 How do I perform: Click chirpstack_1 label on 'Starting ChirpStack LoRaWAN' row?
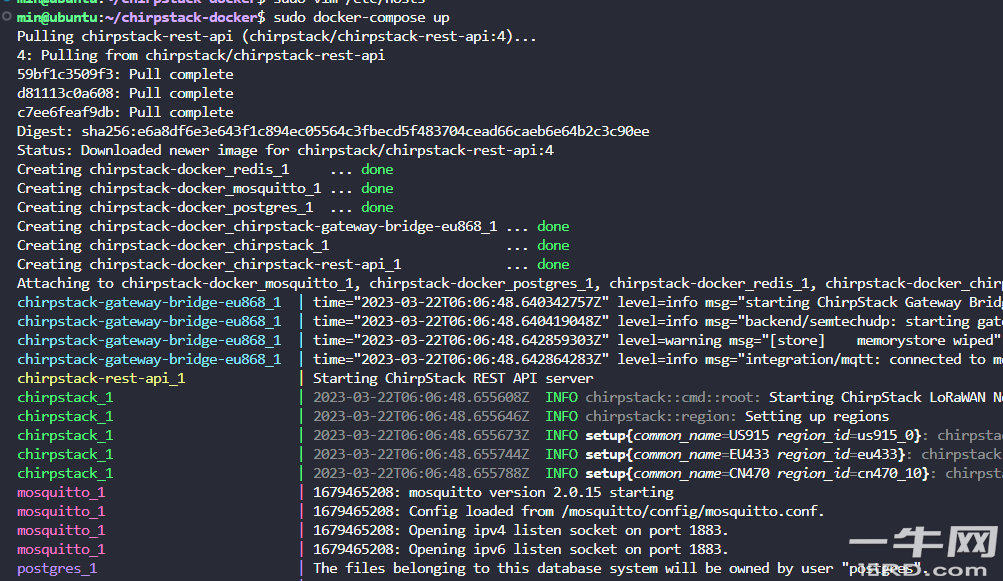coord(65,397)
